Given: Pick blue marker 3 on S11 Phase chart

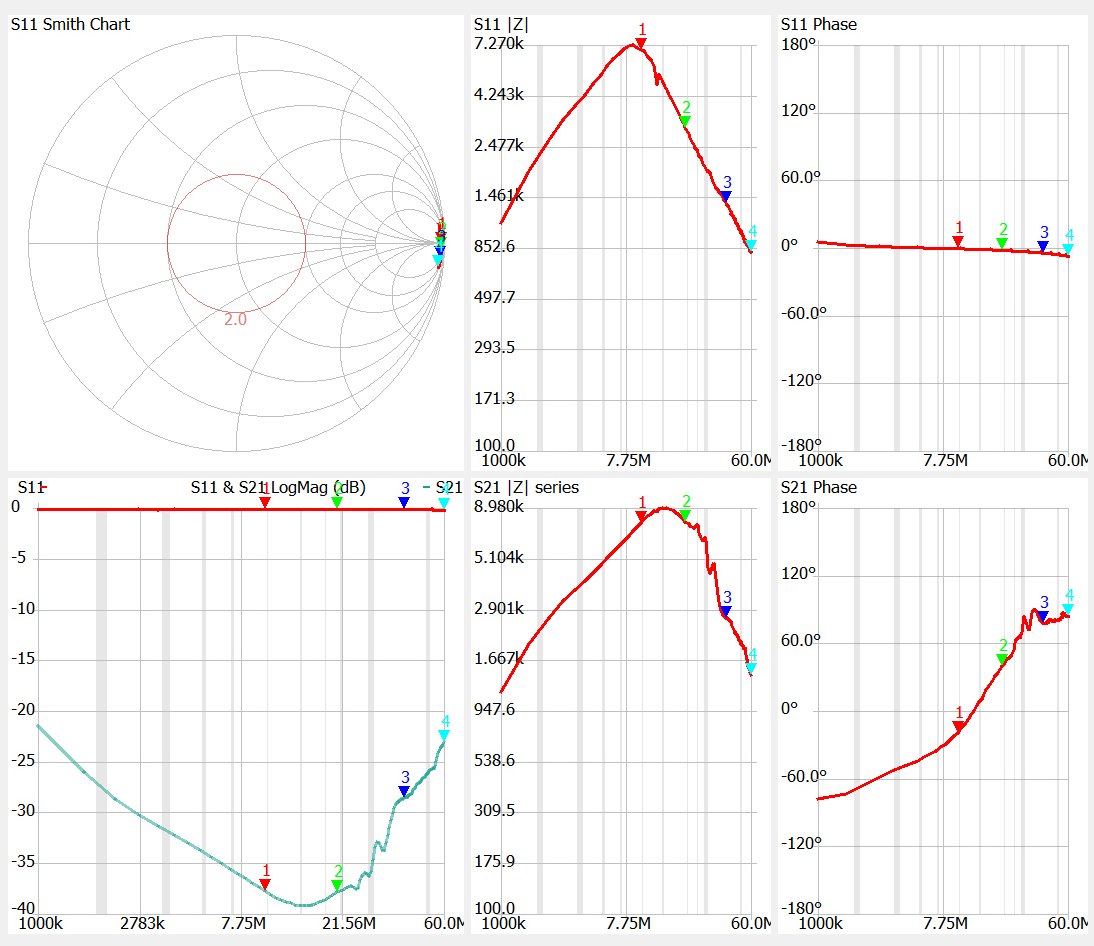Looking at the screenshot, I should pyautogui.click(x=1043, y=245).
